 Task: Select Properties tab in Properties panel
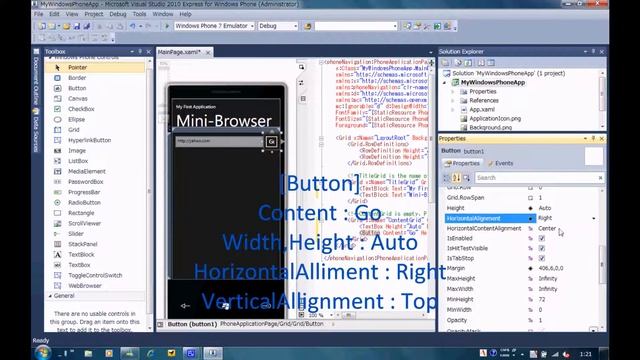(462, 163)
